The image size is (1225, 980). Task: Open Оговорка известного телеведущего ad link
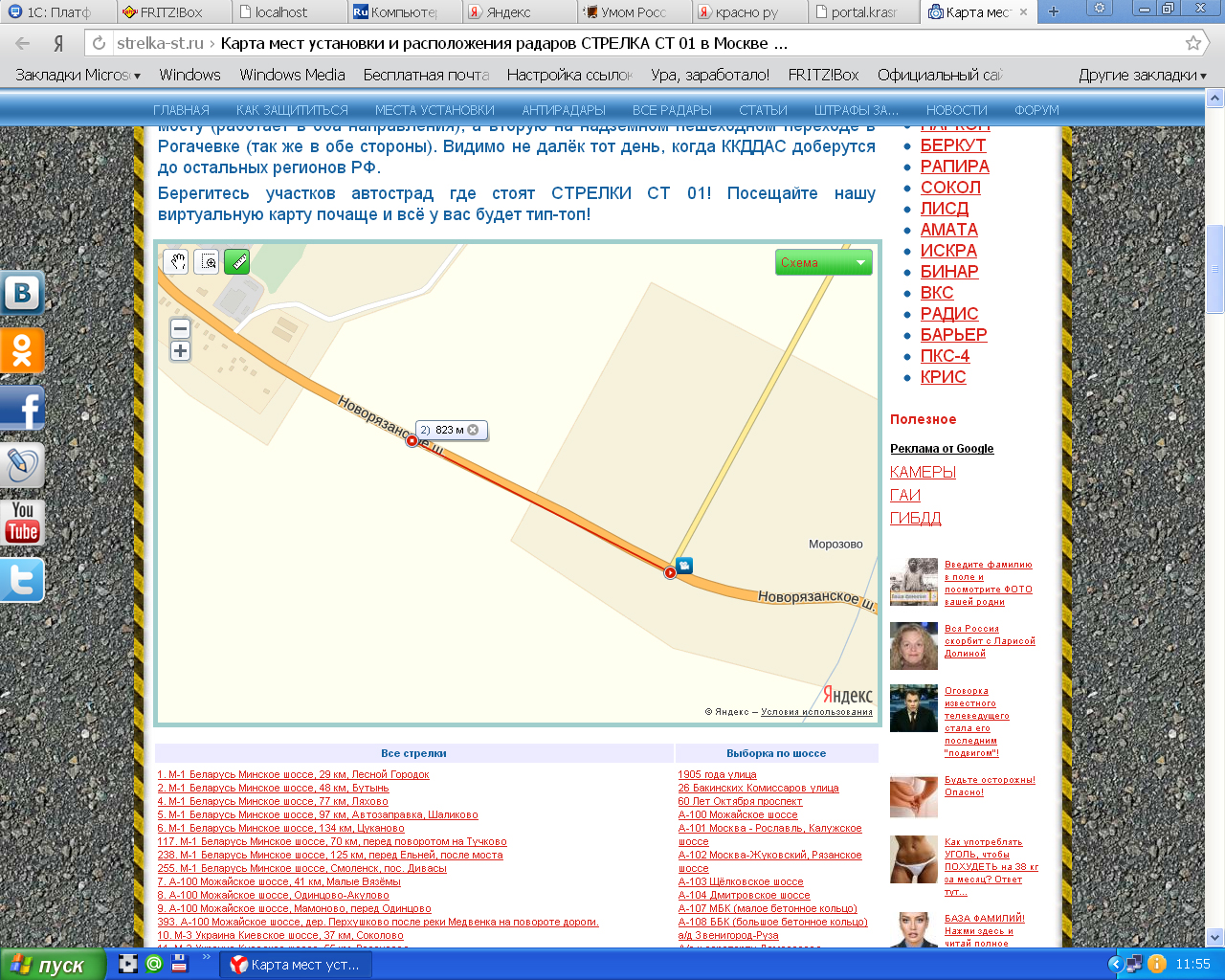[976, 722]
